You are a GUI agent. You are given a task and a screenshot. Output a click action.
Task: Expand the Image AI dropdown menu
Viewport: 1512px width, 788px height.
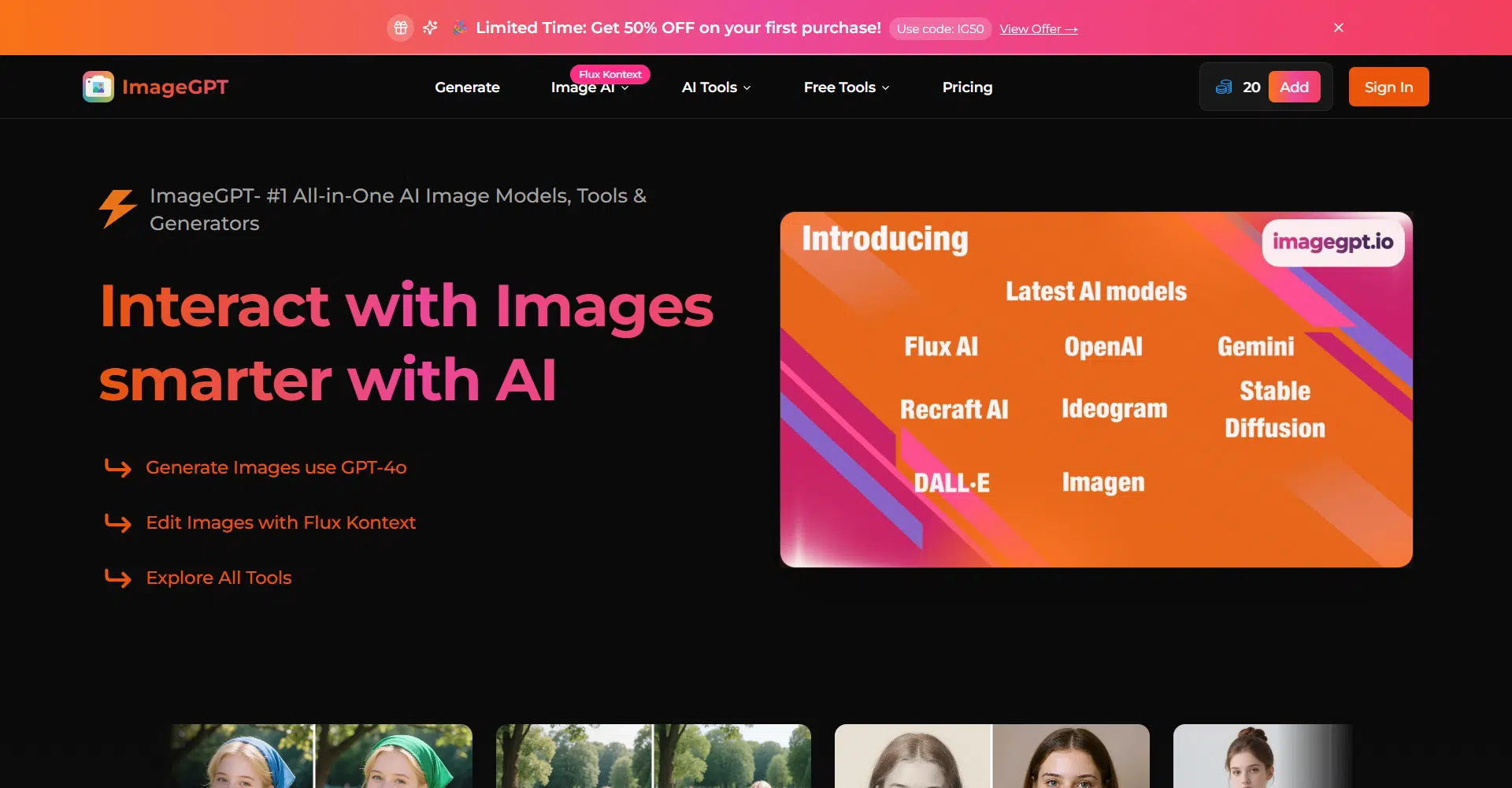tap(589, 87)
